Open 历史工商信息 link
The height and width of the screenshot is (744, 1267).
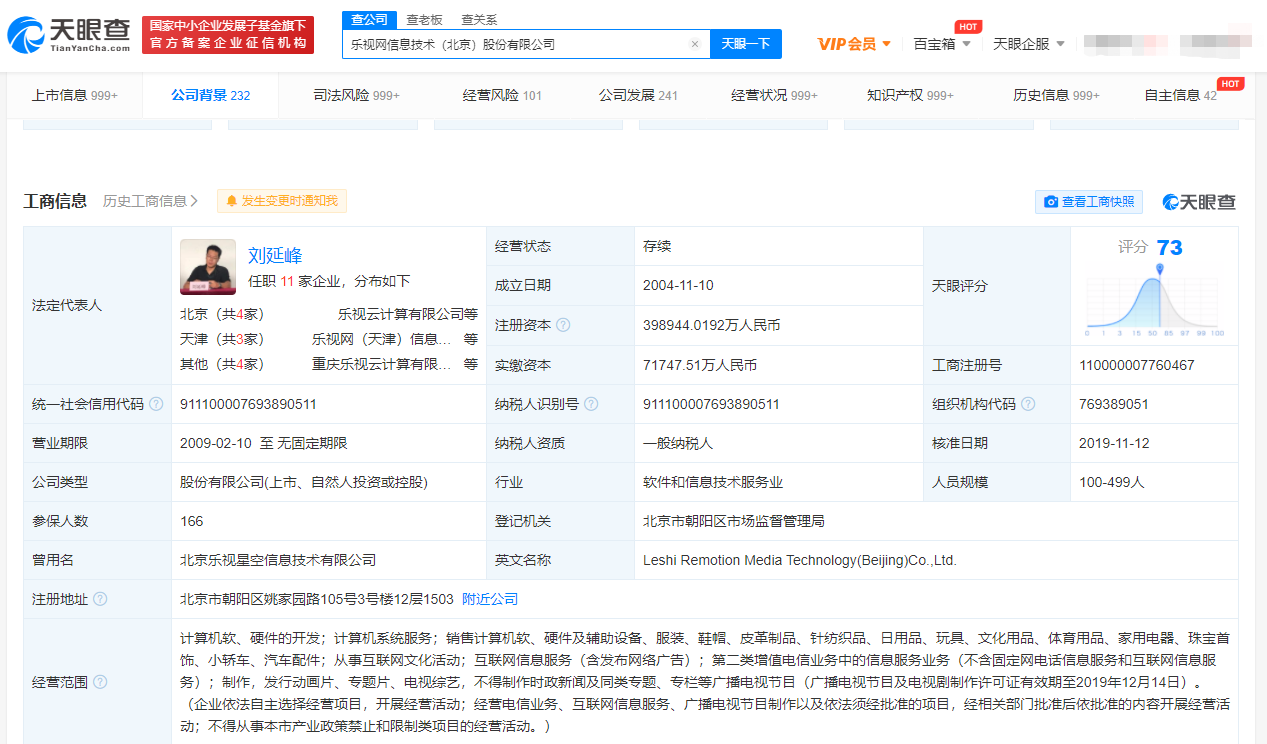pos(150,201)
